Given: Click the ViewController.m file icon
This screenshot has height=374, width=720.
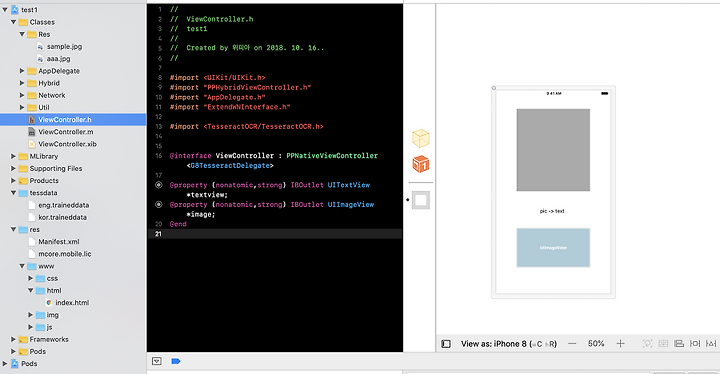Looking at the screenshot, I should click(31, 132).
